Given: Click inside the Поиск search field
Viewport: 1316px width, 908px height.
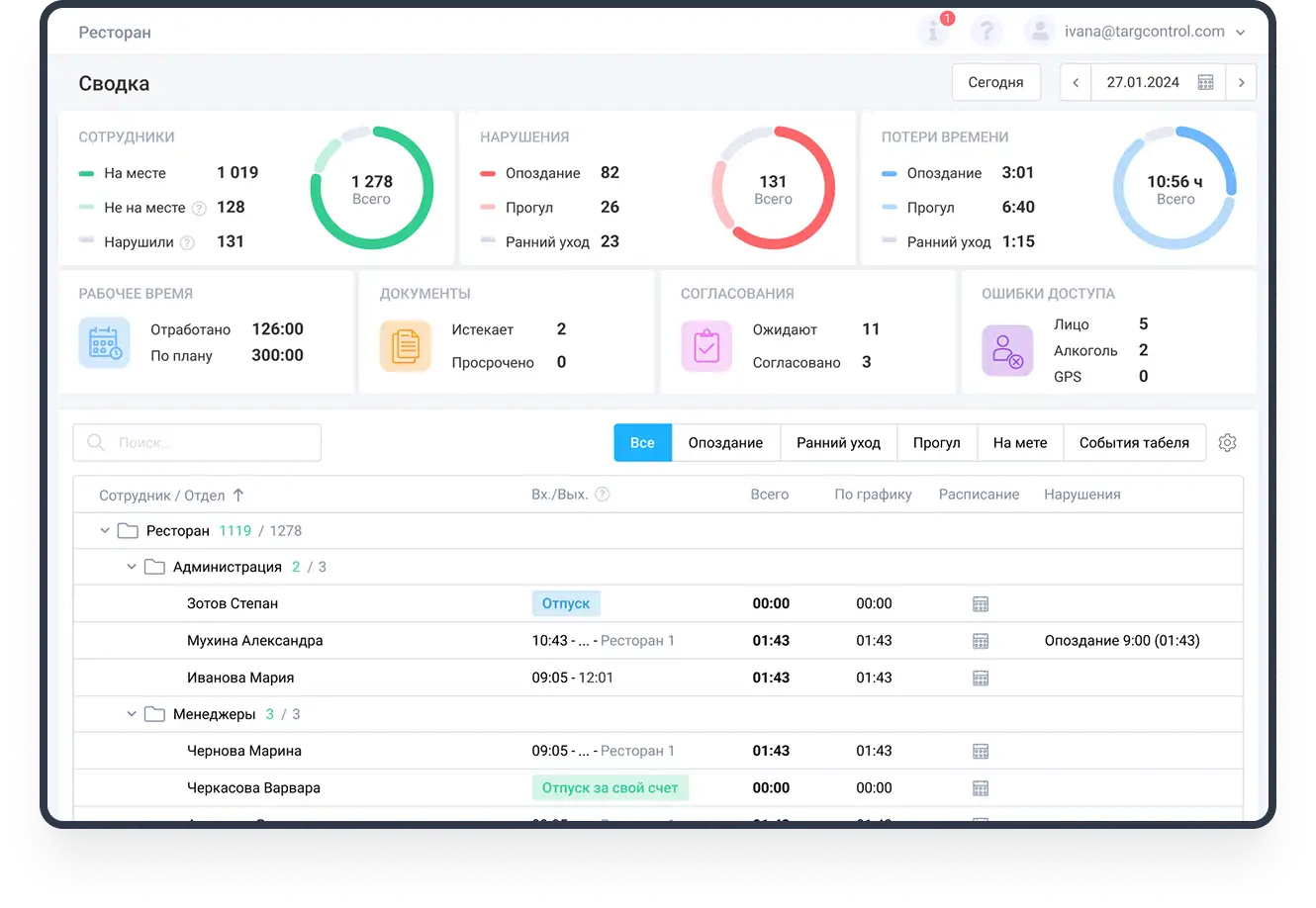Looking at the screenshot, I should pyautogui.click(x=198, y=442).
